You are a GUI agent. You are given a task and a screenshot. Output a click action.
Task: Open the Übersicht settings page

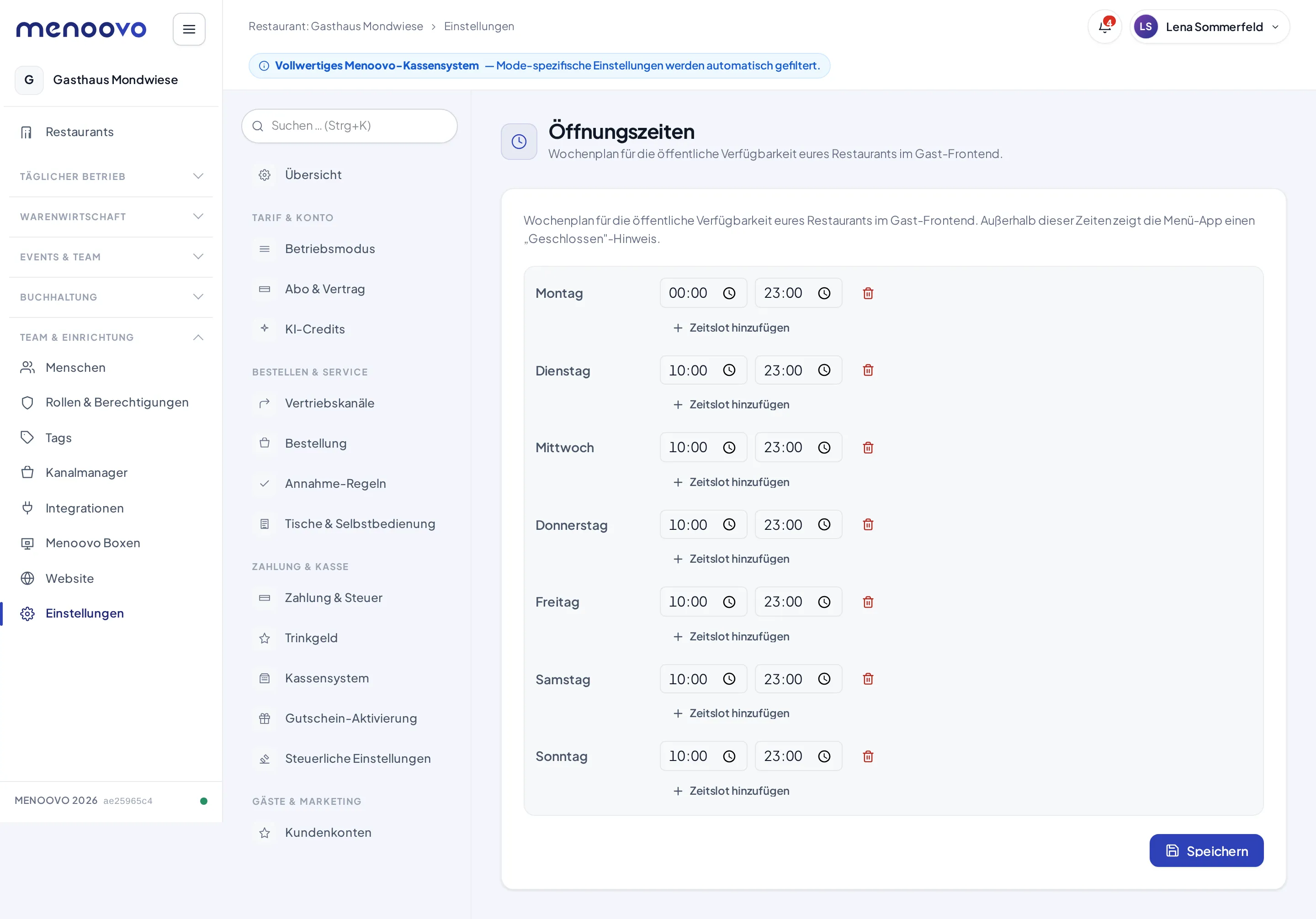click(350, 175)
